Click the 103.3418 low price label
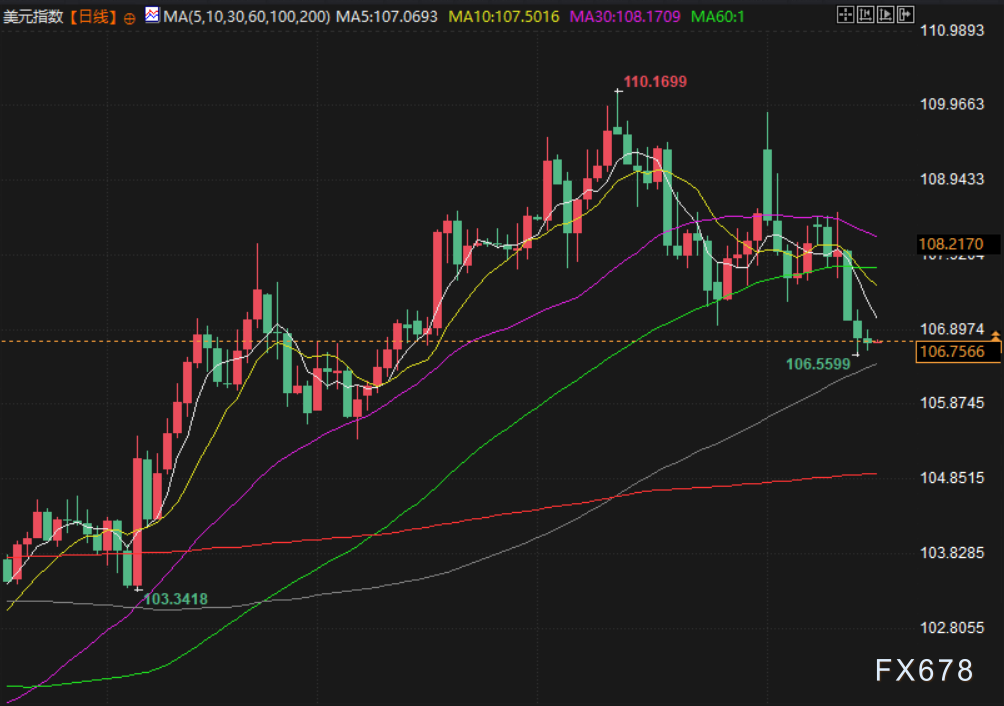Image resolution: width=1004 pixels, height=706 pixels. coord(175,599)
